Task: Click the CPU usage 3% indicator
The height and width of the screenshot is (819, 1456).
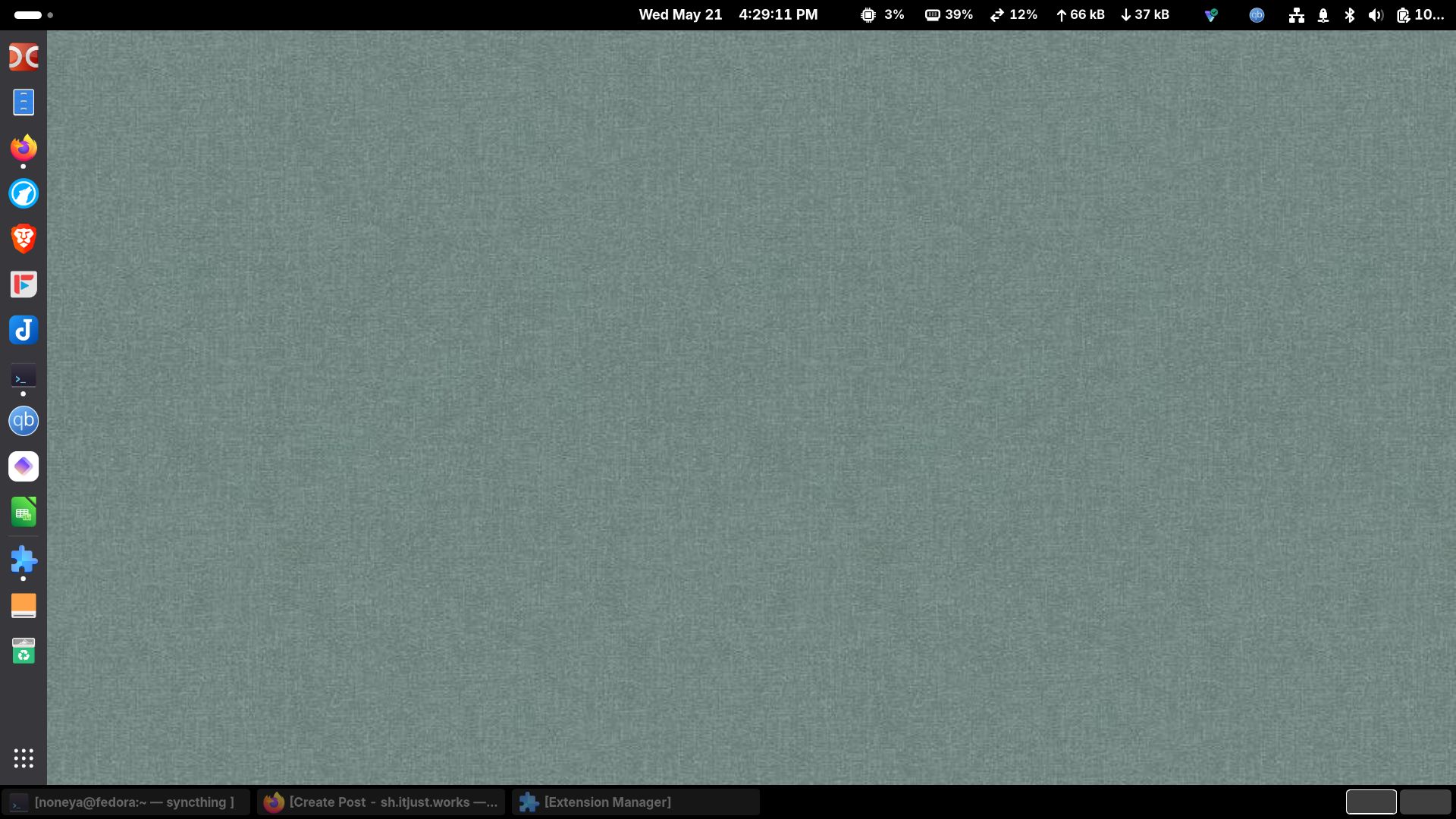Action: [883, 14]
